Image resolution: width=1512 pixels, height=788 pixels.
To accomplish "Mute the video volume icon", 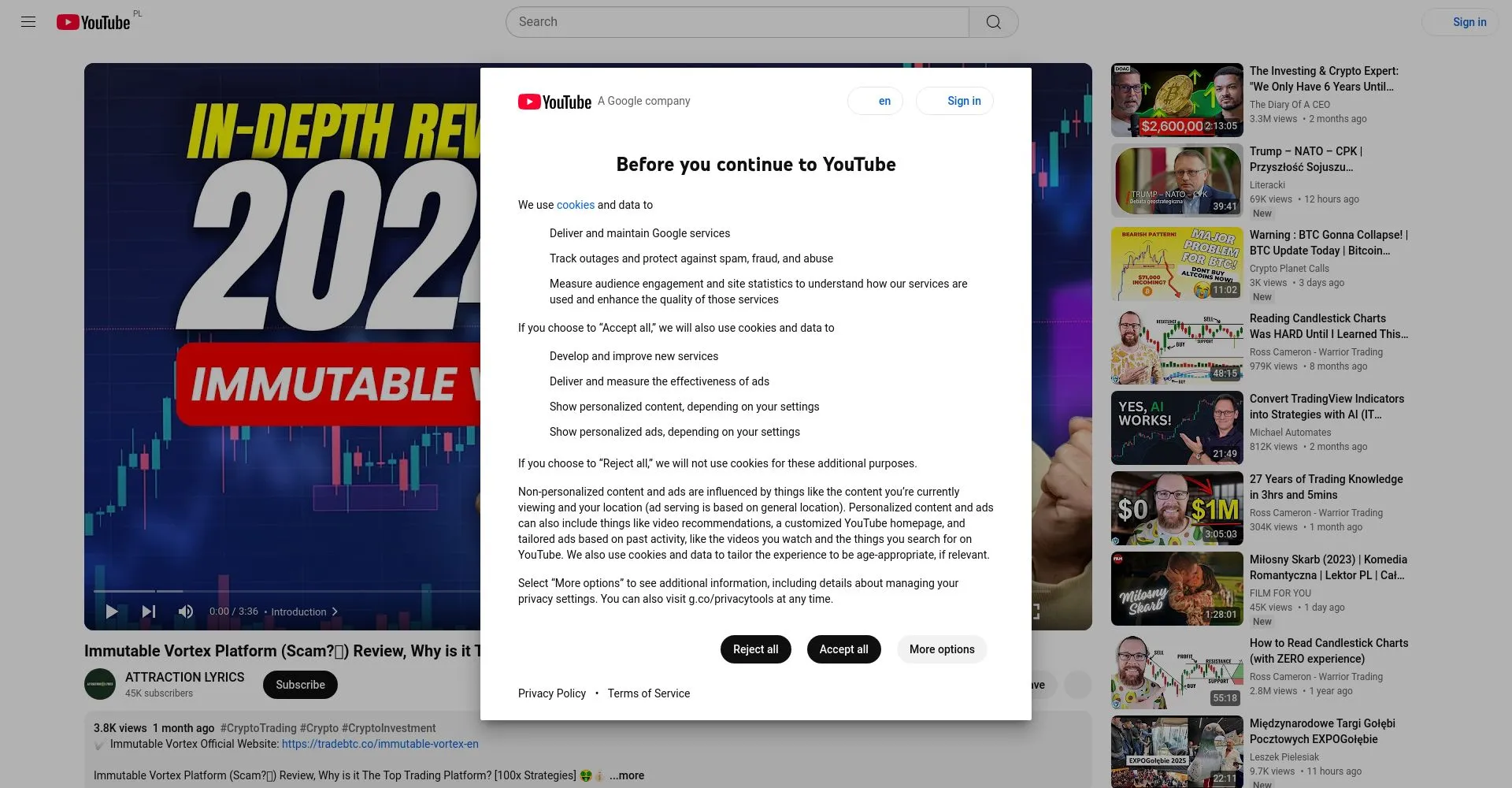I will [186, 611].
